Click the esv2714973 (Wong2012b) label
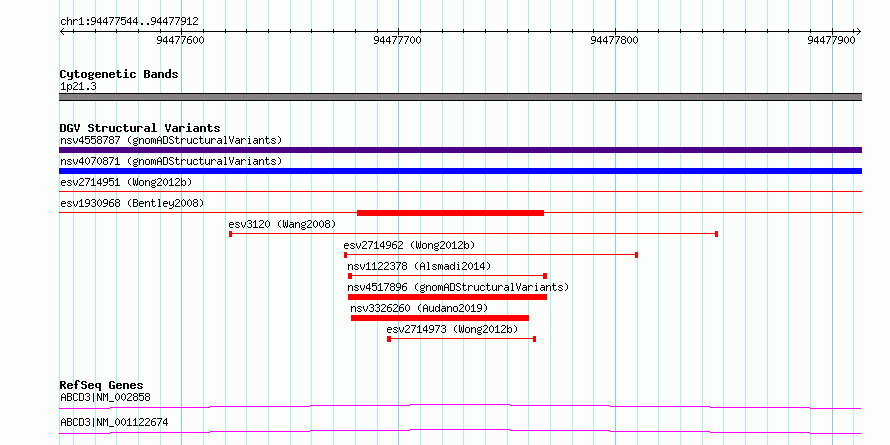 (452, 329)
